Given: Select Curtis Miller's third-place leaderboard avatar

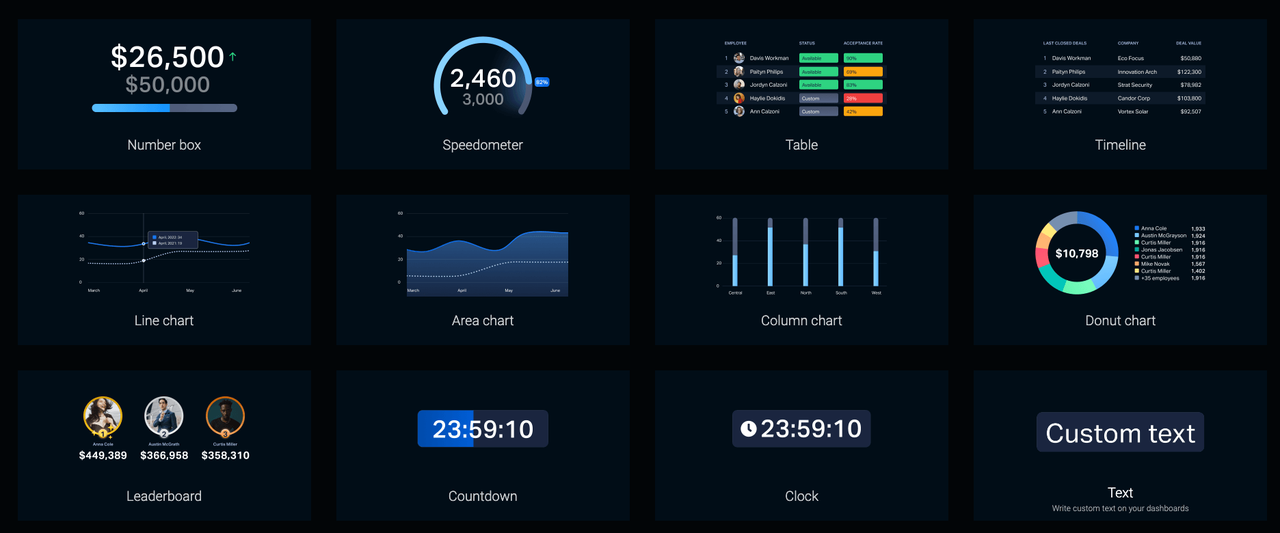Looking at the screenshot, I should (x=225, y=416).
